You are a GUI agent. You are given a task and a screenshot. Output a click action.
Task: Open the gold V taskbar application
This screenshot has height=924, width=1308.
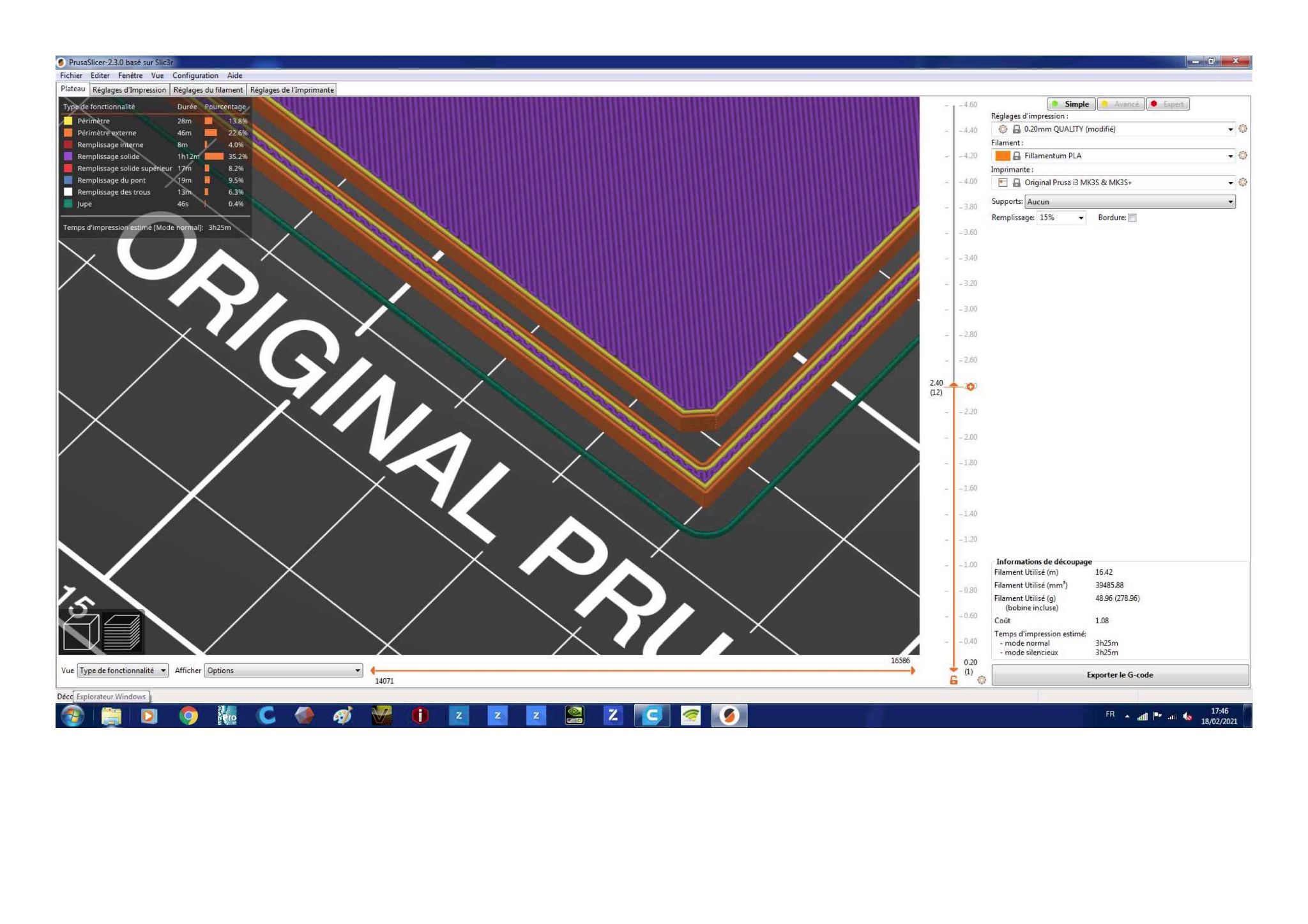tap(382, 716)
